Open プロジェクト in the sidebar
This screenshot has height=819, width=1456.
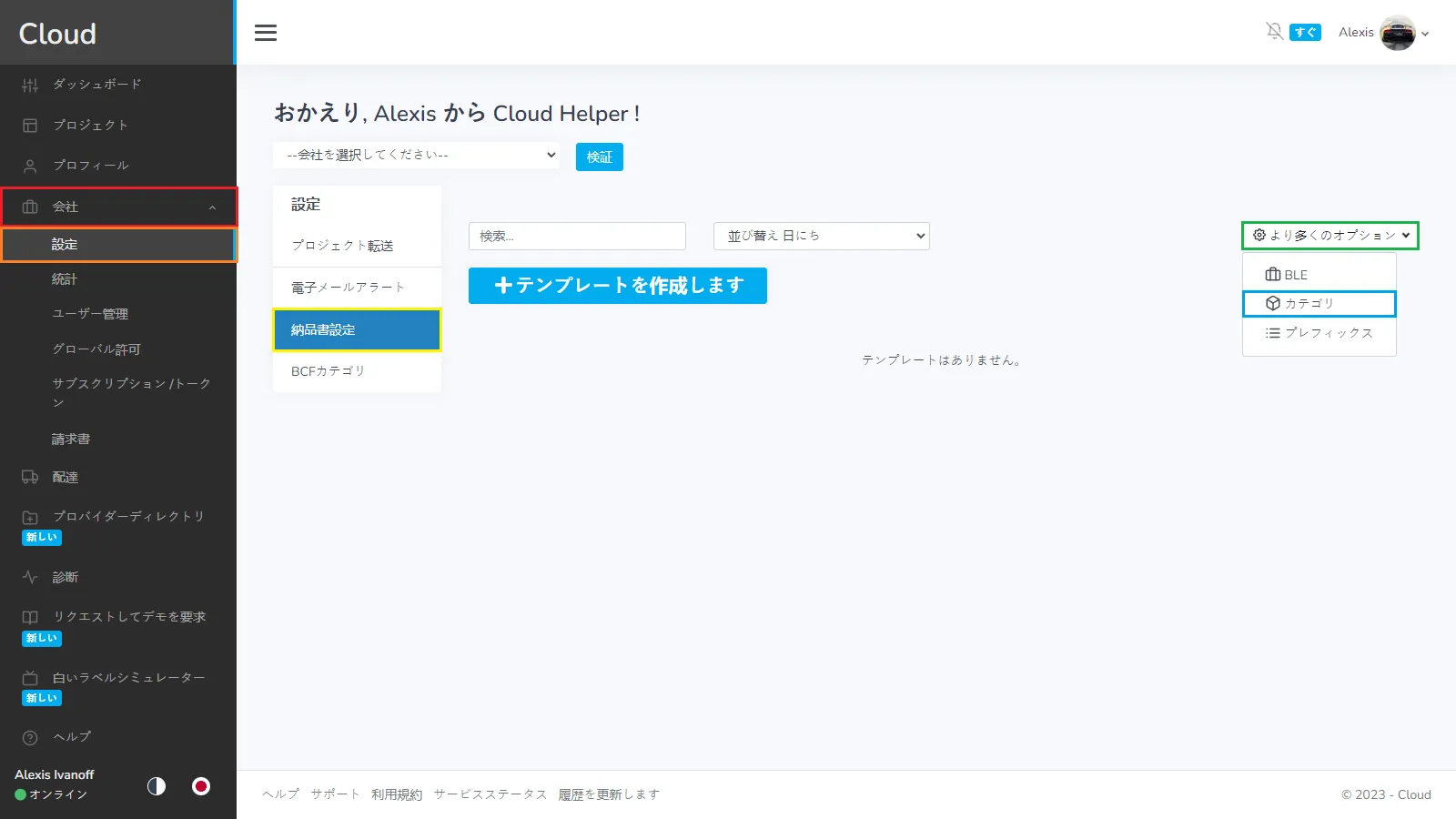coord(90,125)
